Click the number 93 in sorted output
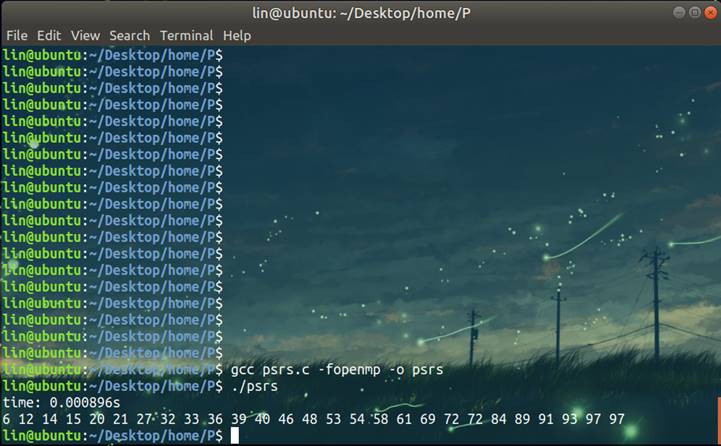 coord(570,419)
